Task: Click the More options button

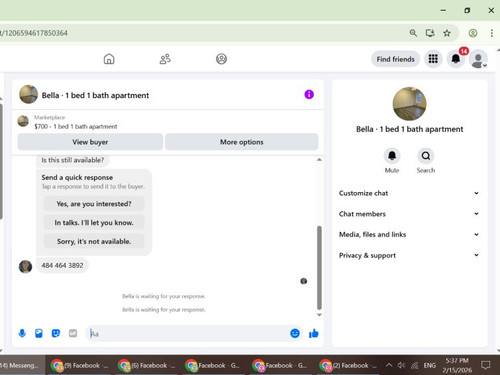Action: (242, 142)
